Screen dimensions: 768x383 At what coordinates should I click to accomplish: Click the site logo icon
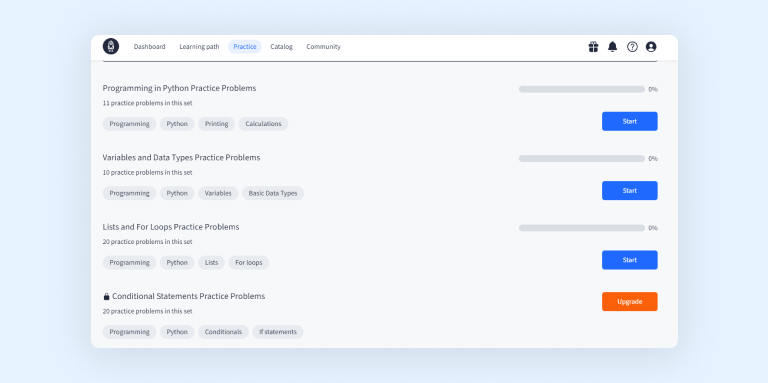pos(111,47)
